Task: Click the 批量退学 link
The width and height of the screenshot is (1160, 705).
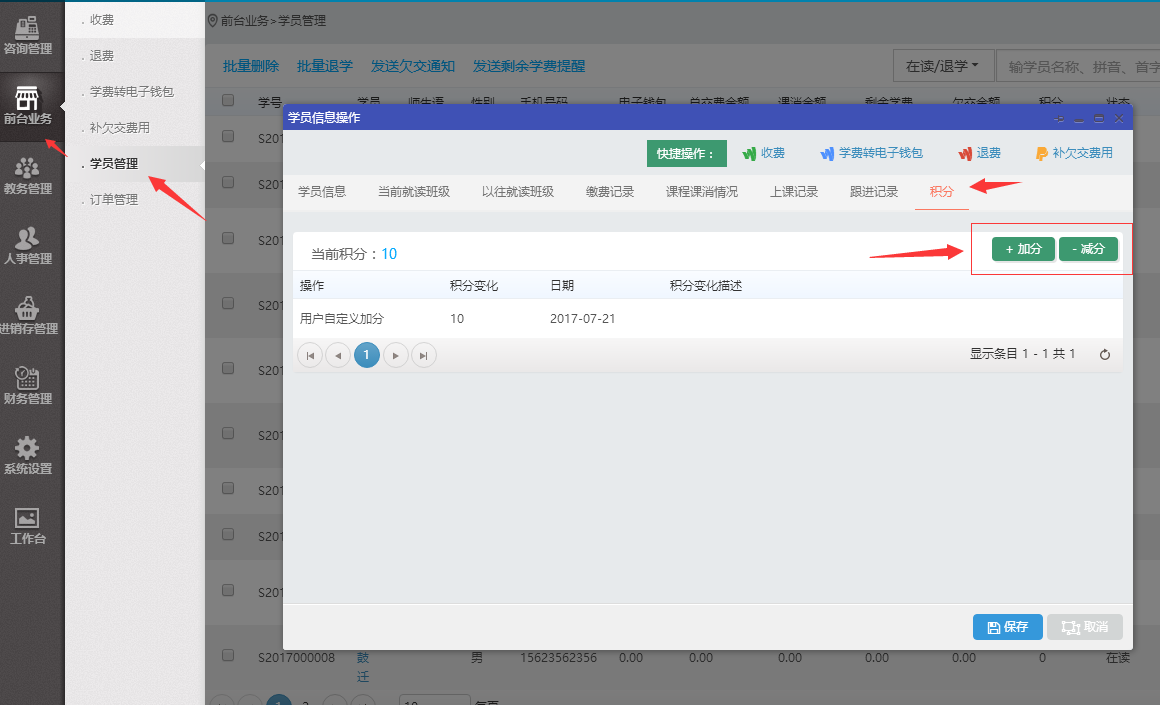Action: click(325, 66)
